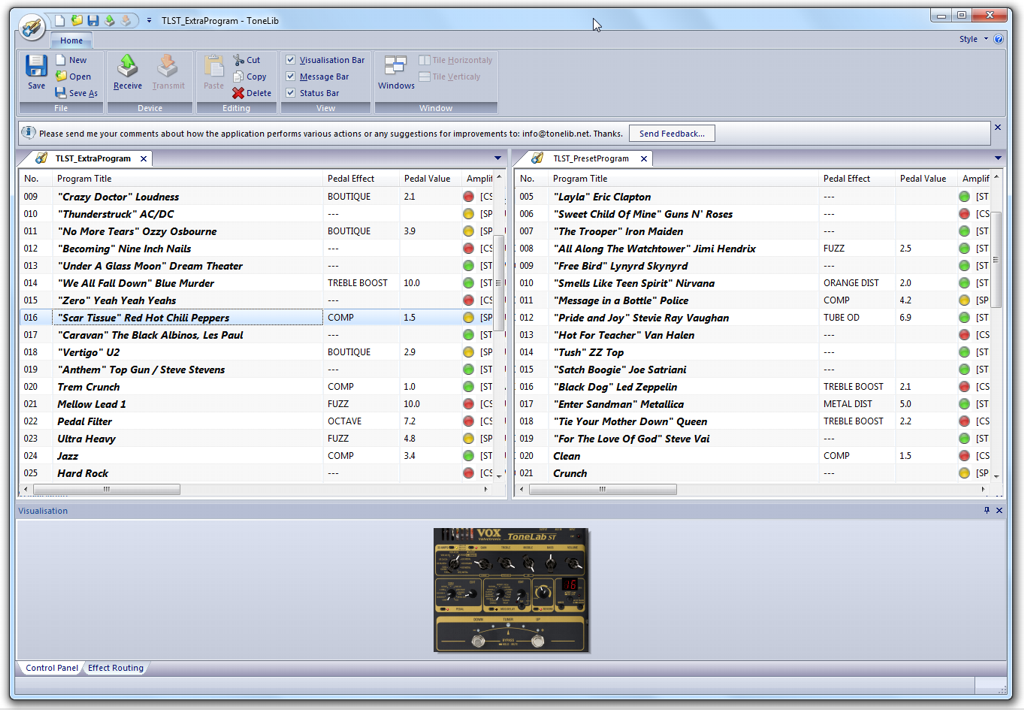
Task: Open the PresetProgram pane tab list arrow
Action: [x=998, y=158]
